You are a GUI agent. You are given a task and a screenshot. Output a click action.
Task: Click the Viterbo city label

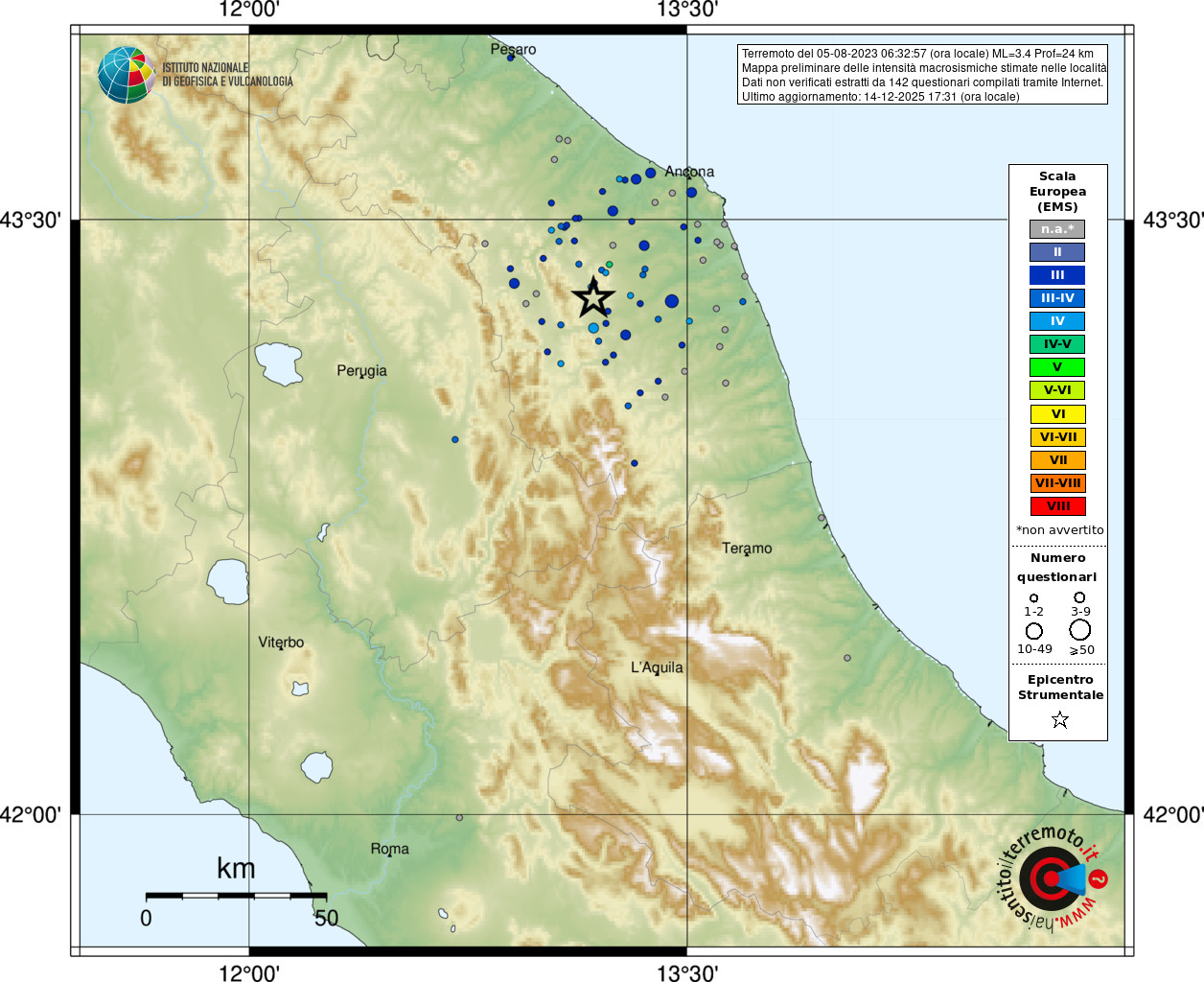click(281, 643)
